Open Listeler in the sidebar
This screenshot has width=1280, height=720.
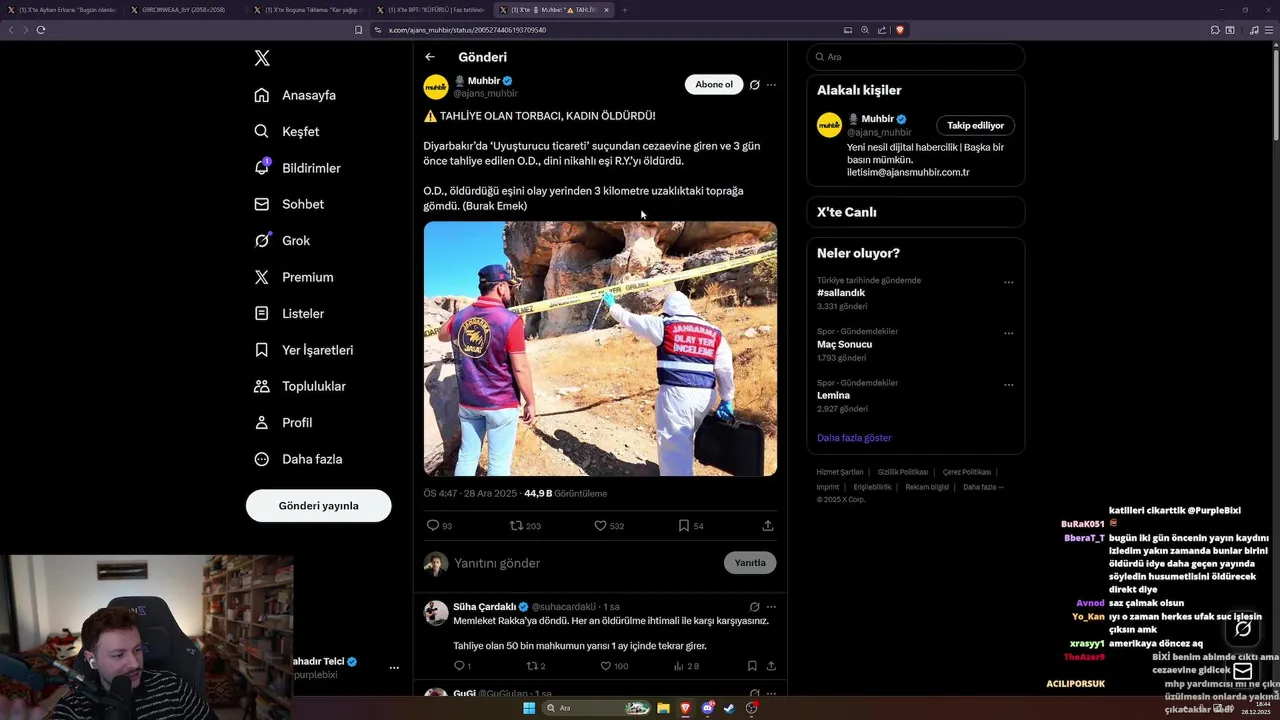[289, 313]
